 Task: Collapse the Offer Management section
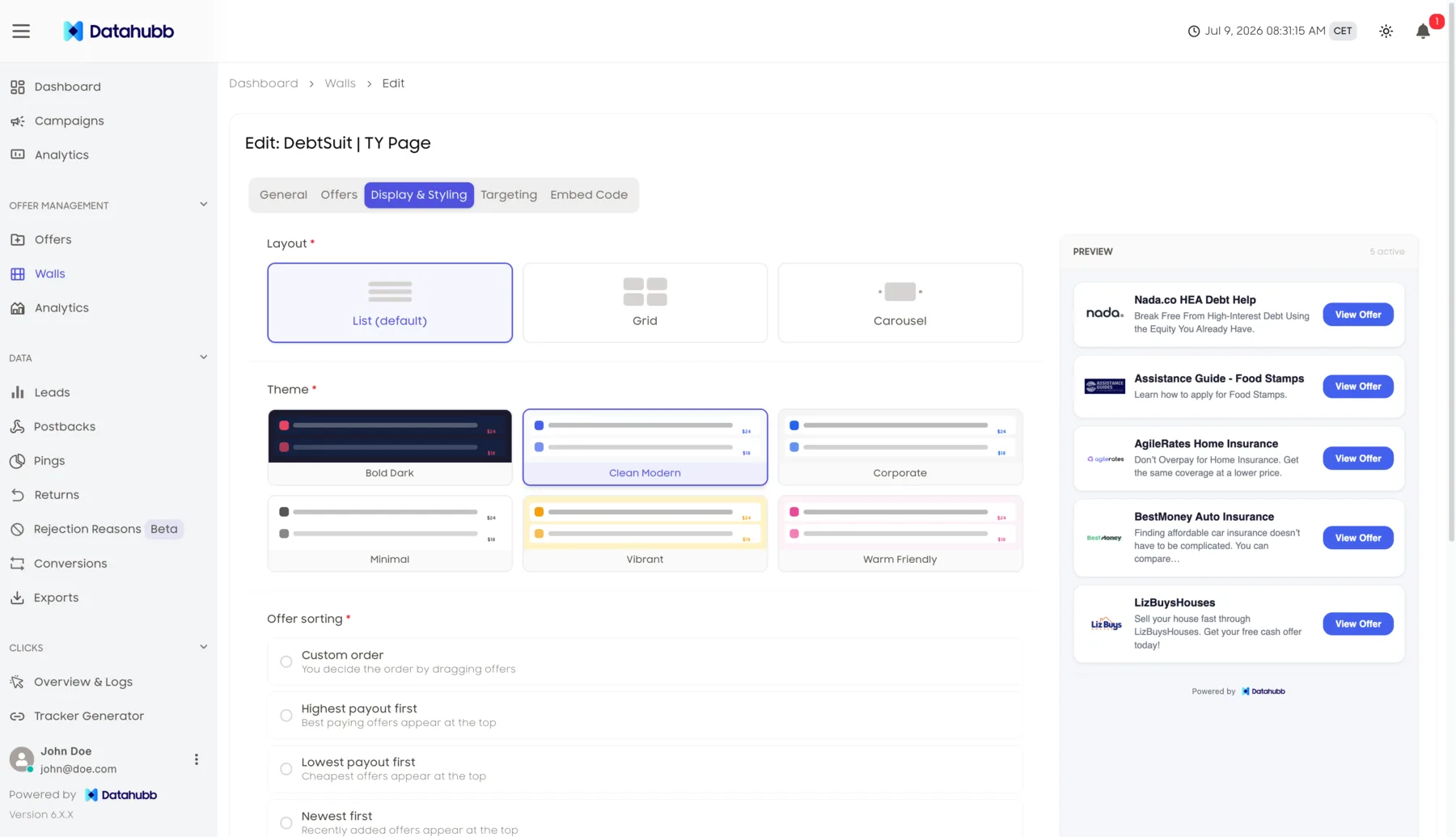(204, 205)
